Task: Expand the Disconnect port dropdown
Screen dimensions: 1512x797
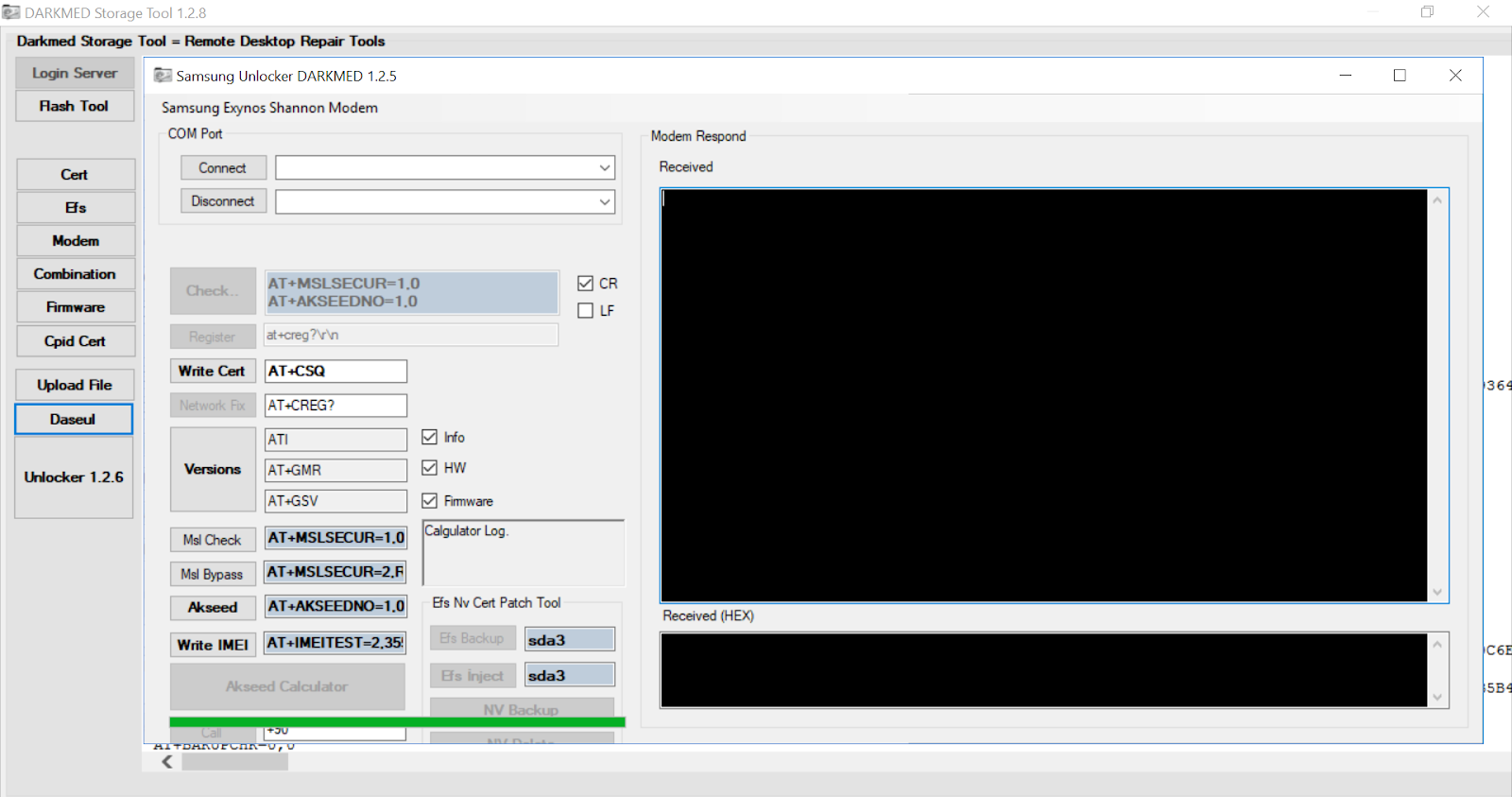Action: pos(605,202)
